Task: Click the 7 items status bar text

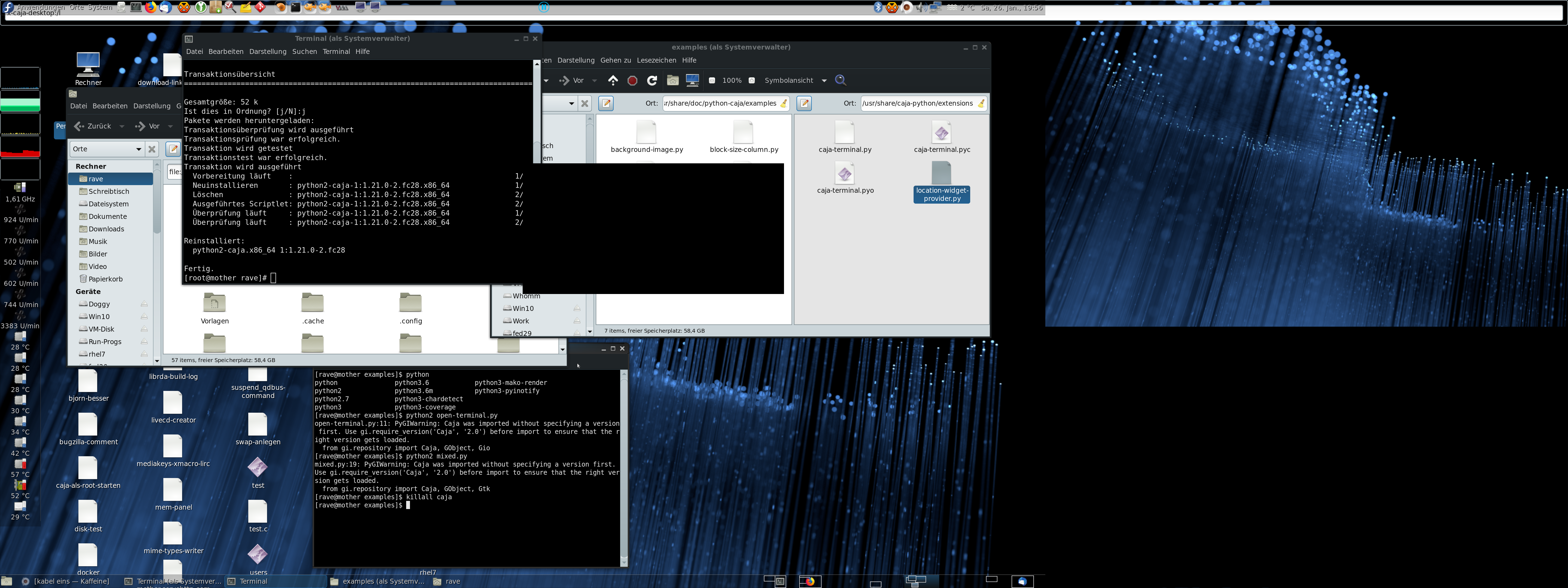Action: 654,330
